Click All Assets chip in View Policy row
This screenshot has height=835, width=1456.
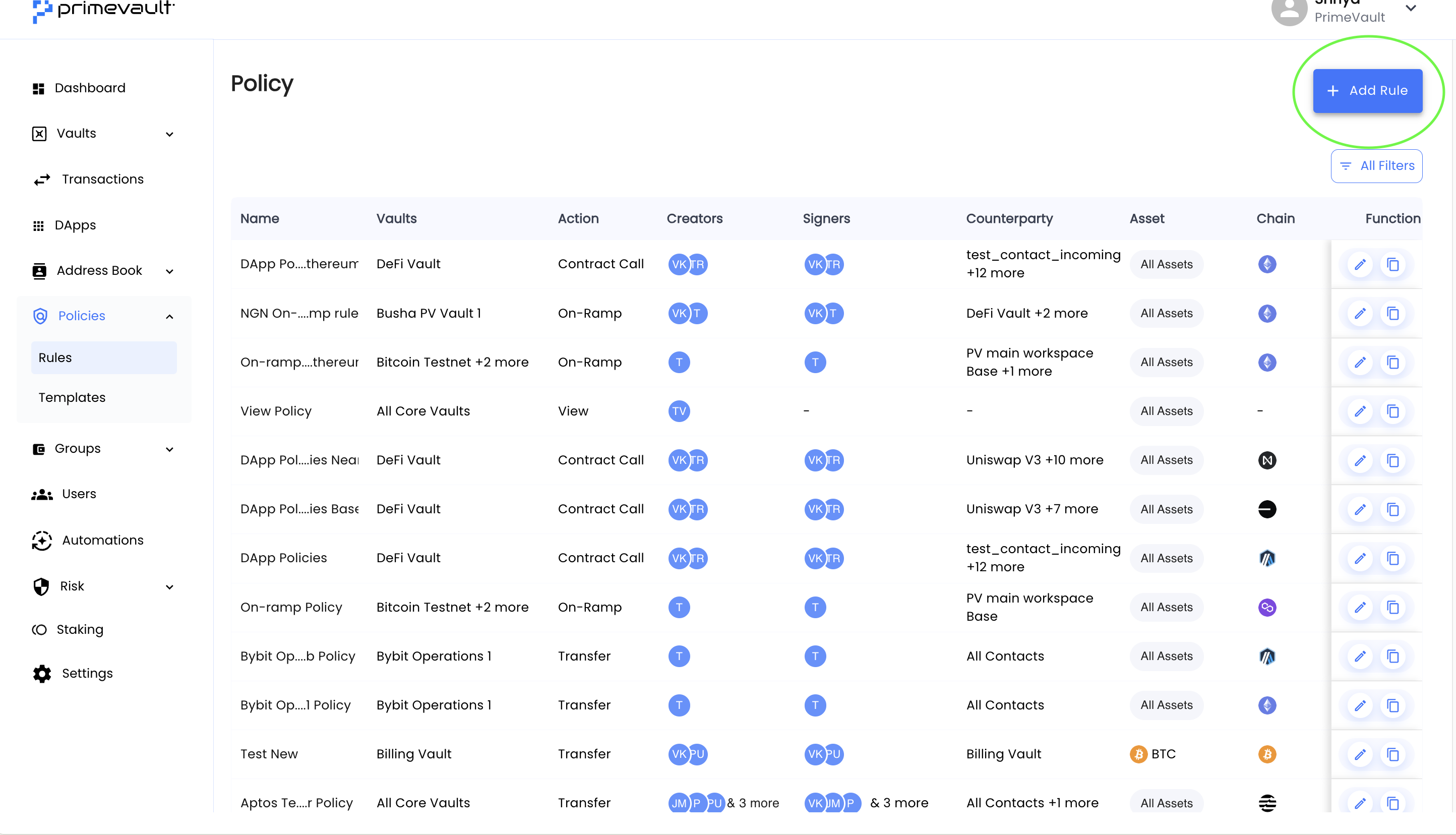[x=1166, y=411]
